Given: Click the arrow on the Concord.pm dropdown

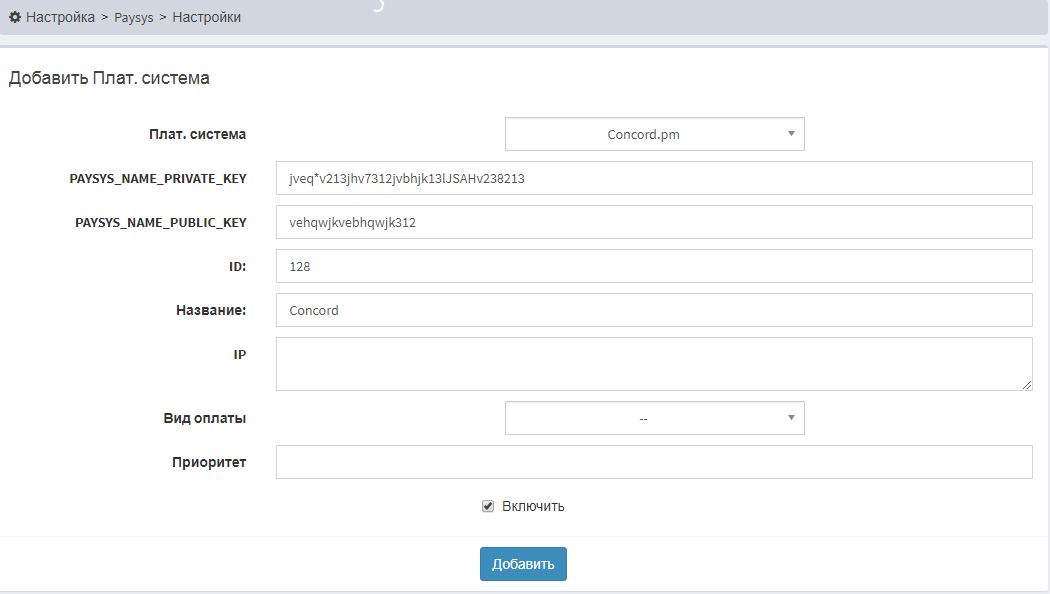Looking at the screenshot, I should (x=790, y=134).
